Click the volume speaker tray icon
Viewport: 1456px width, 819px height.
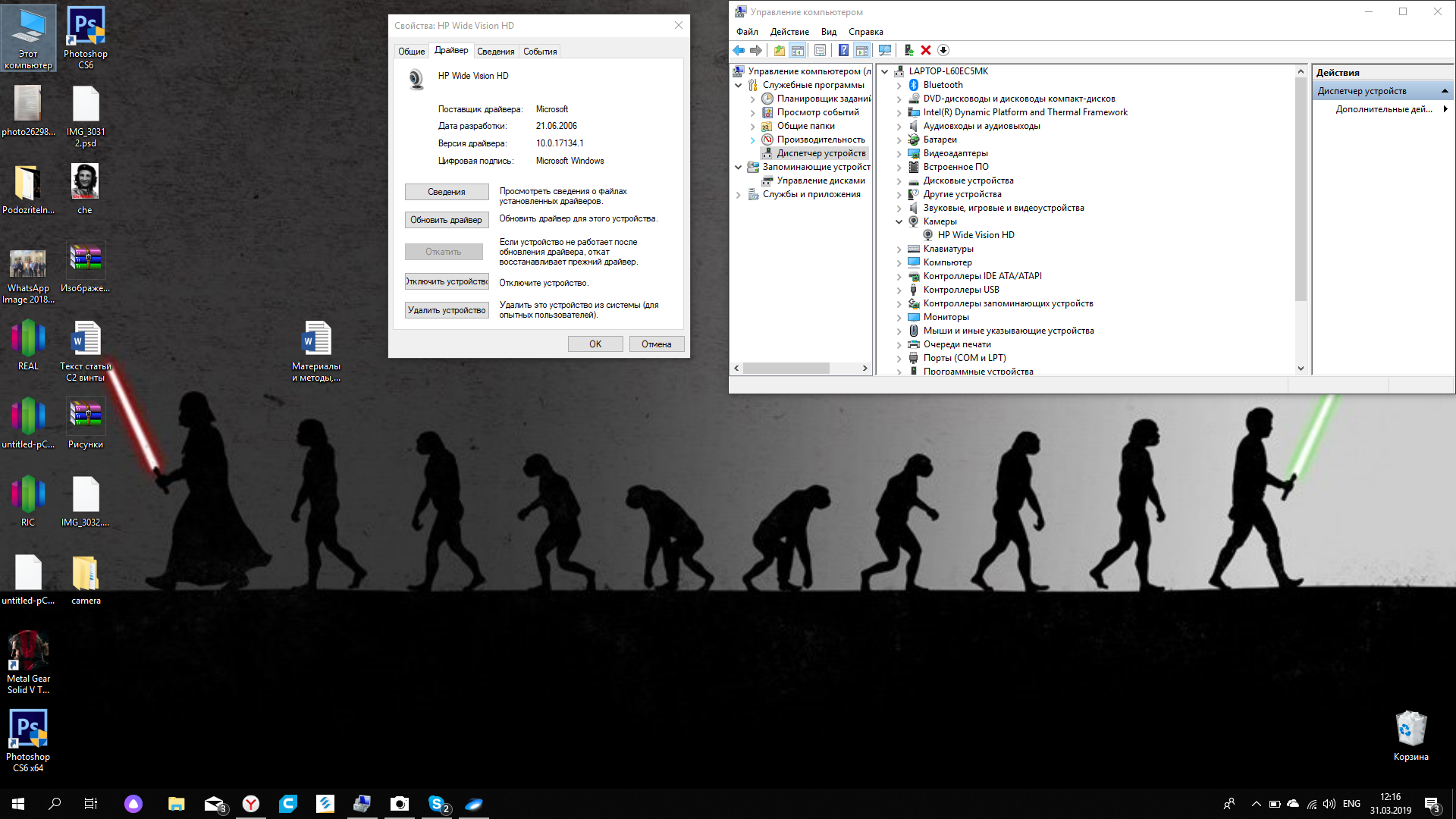point(1329,804)
